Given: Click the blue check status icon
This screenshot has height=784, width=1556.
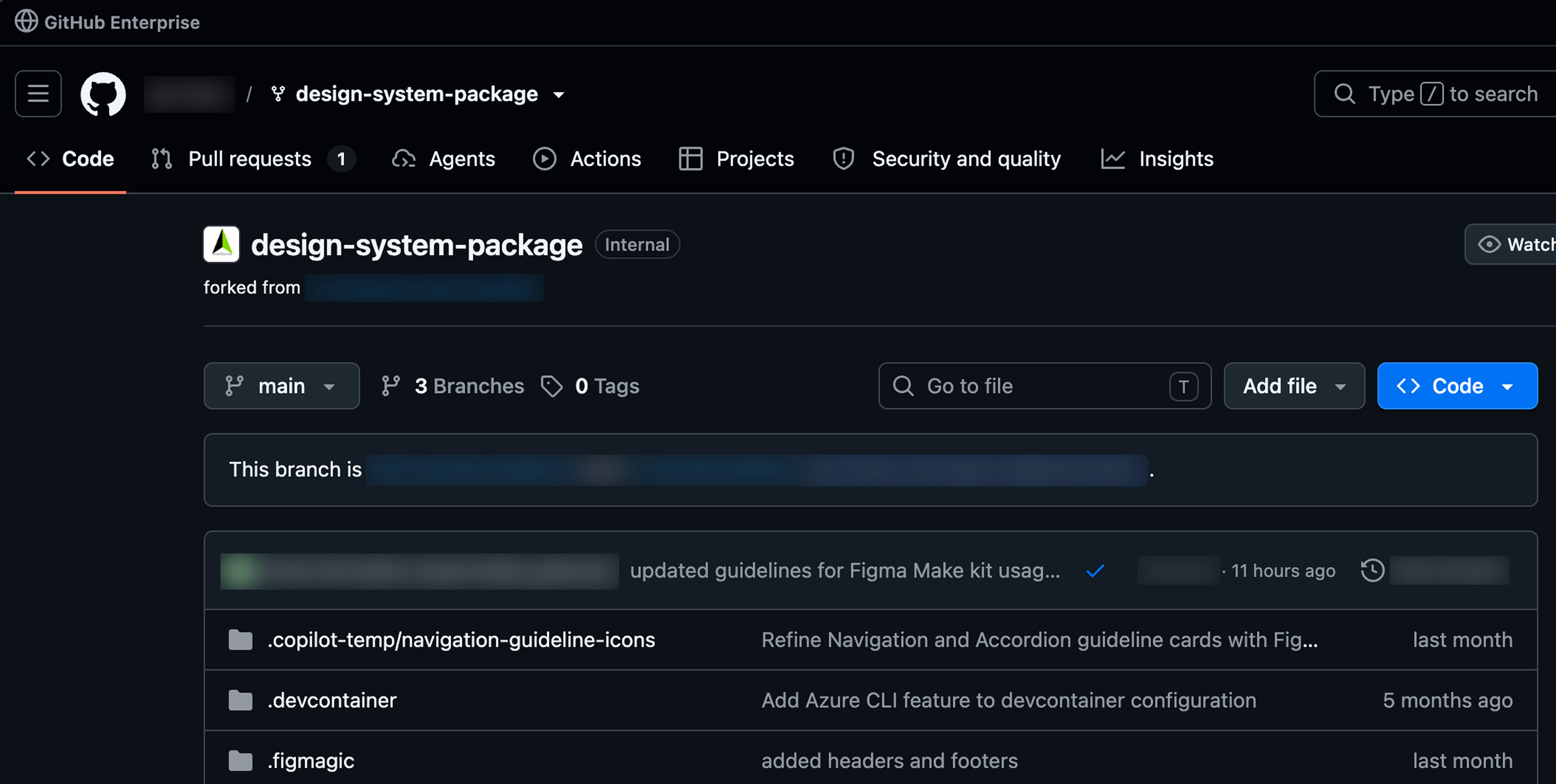Looking at the screenshot, I should 1095,570.
